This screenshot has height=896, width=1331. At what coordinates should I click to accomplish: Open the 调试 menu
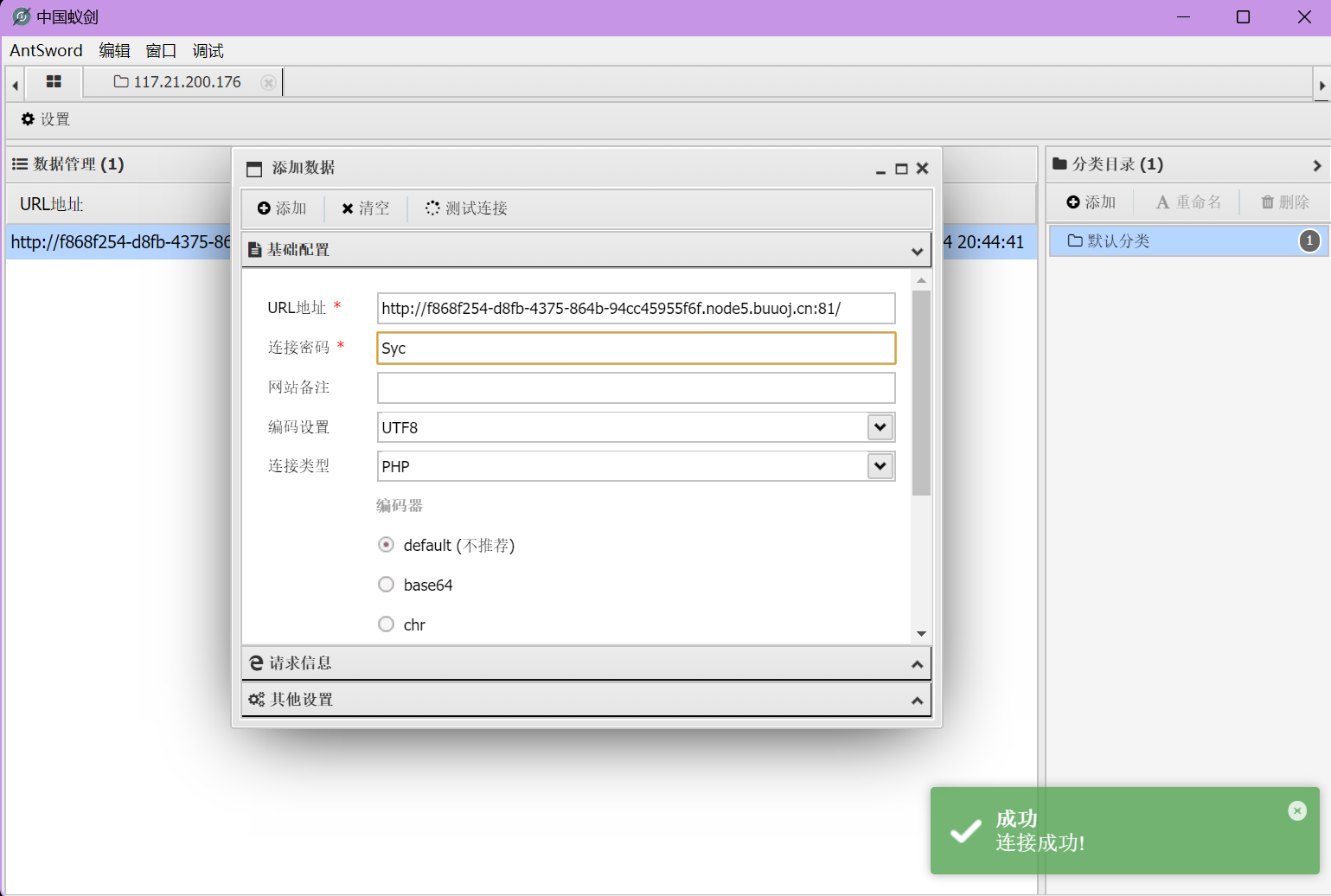tap(208, 51)
